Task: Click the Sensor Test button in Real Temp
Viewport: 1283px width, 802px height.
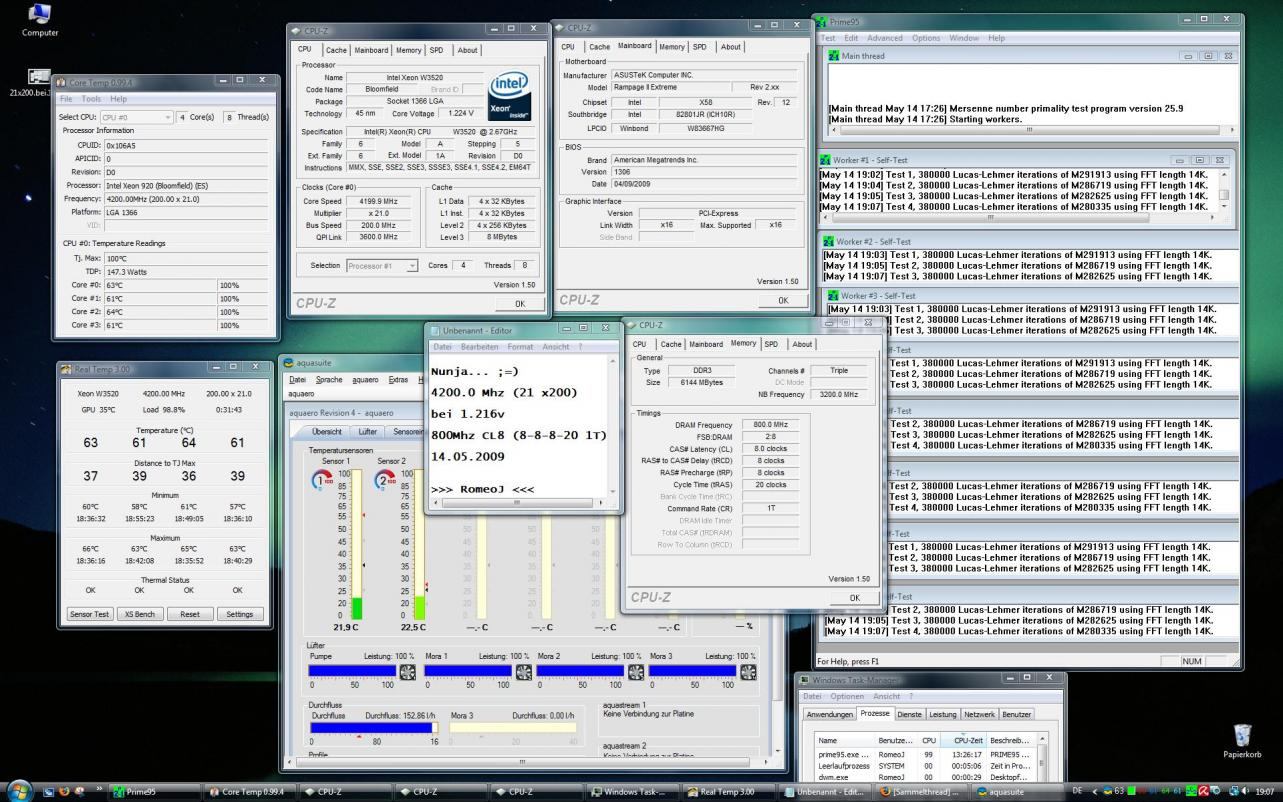Action: 90,614
